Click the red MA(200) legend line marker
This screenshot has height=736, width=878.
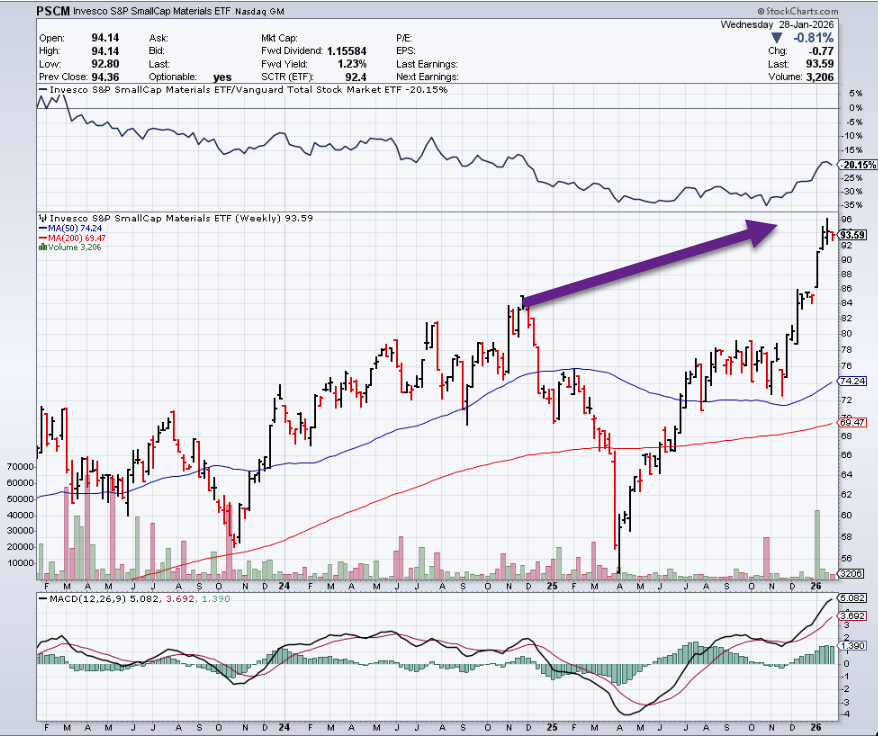click(41, 238)
